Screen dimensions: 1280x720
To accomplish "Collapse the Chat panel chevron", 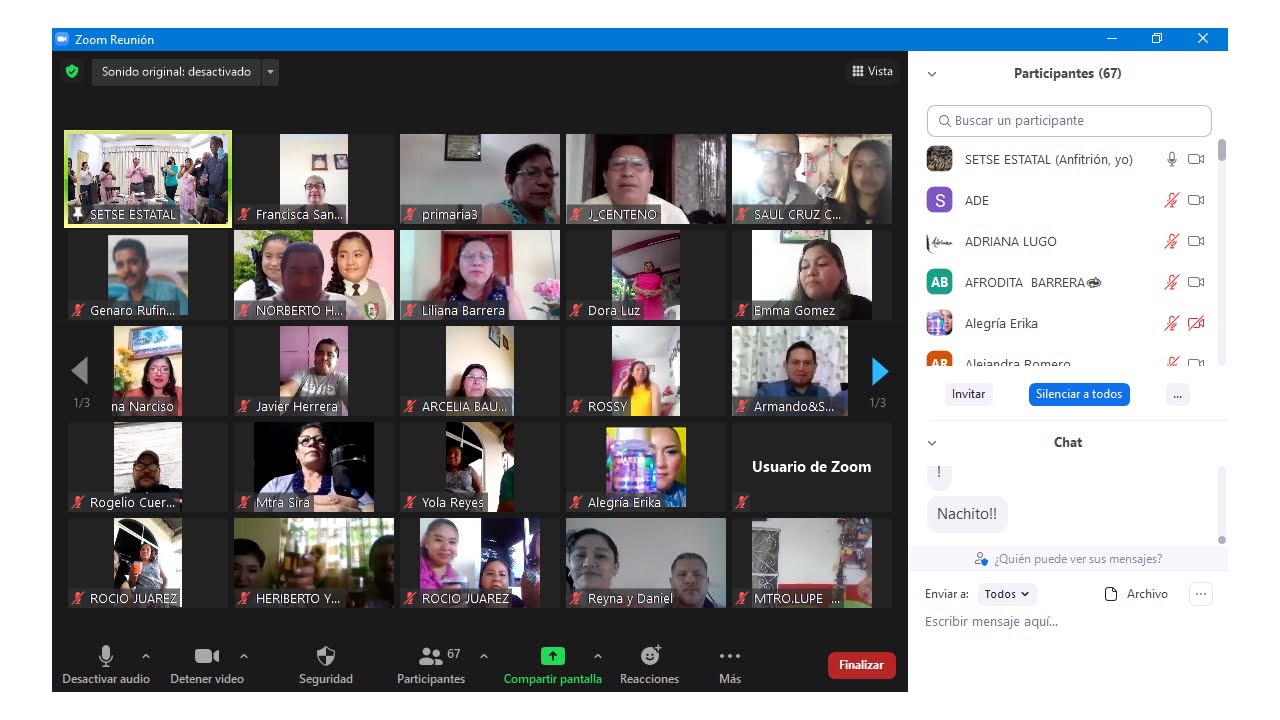I will coord(932,443).
